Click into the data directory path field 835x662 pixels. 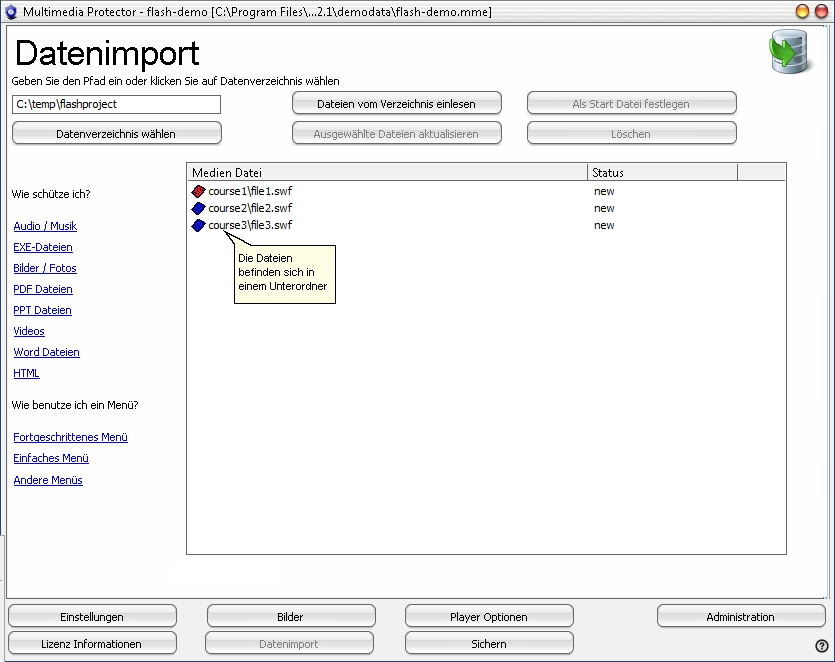click(x=116, y=104)
